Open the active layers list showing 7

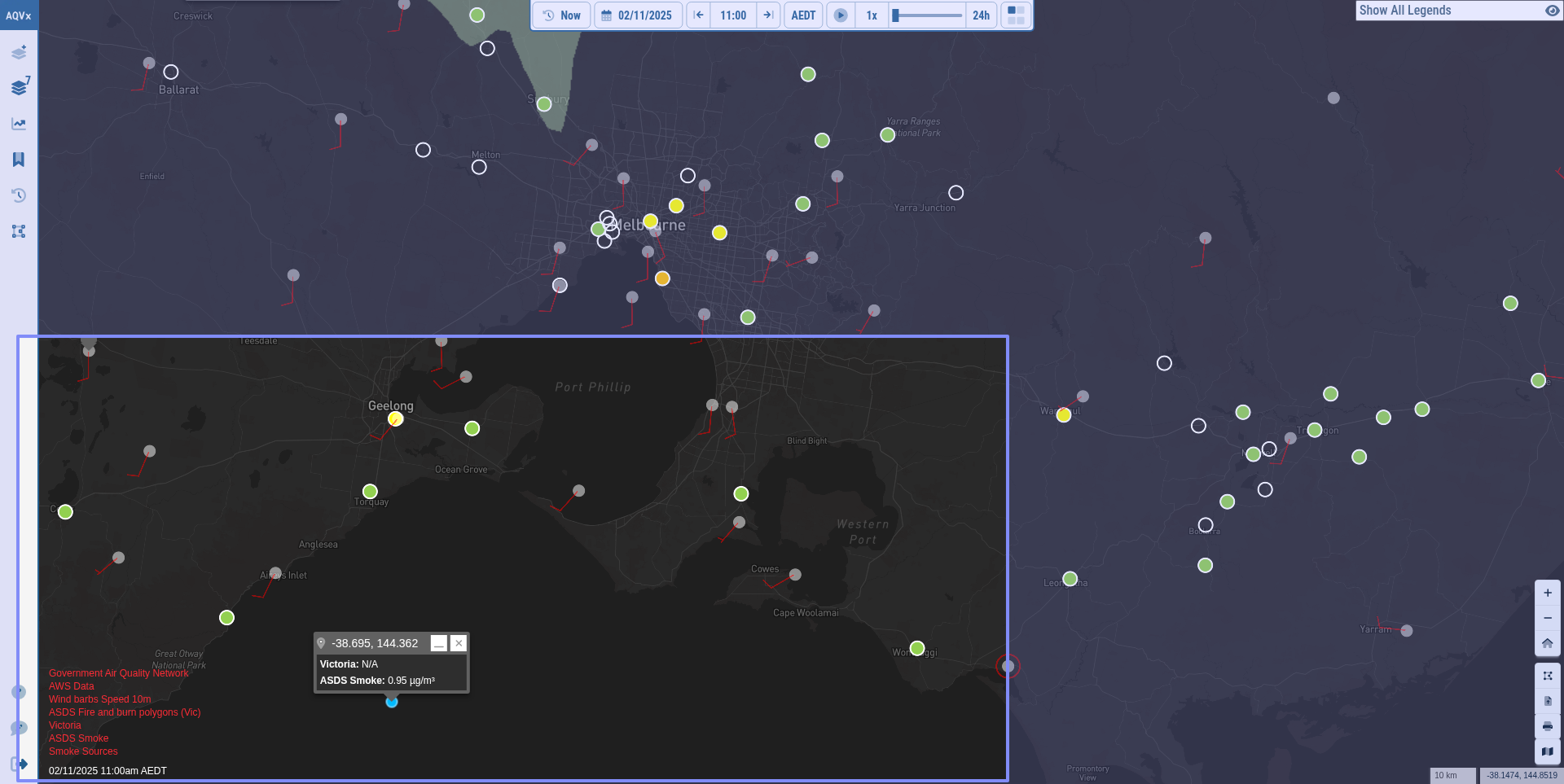click(x=19, y=87)
